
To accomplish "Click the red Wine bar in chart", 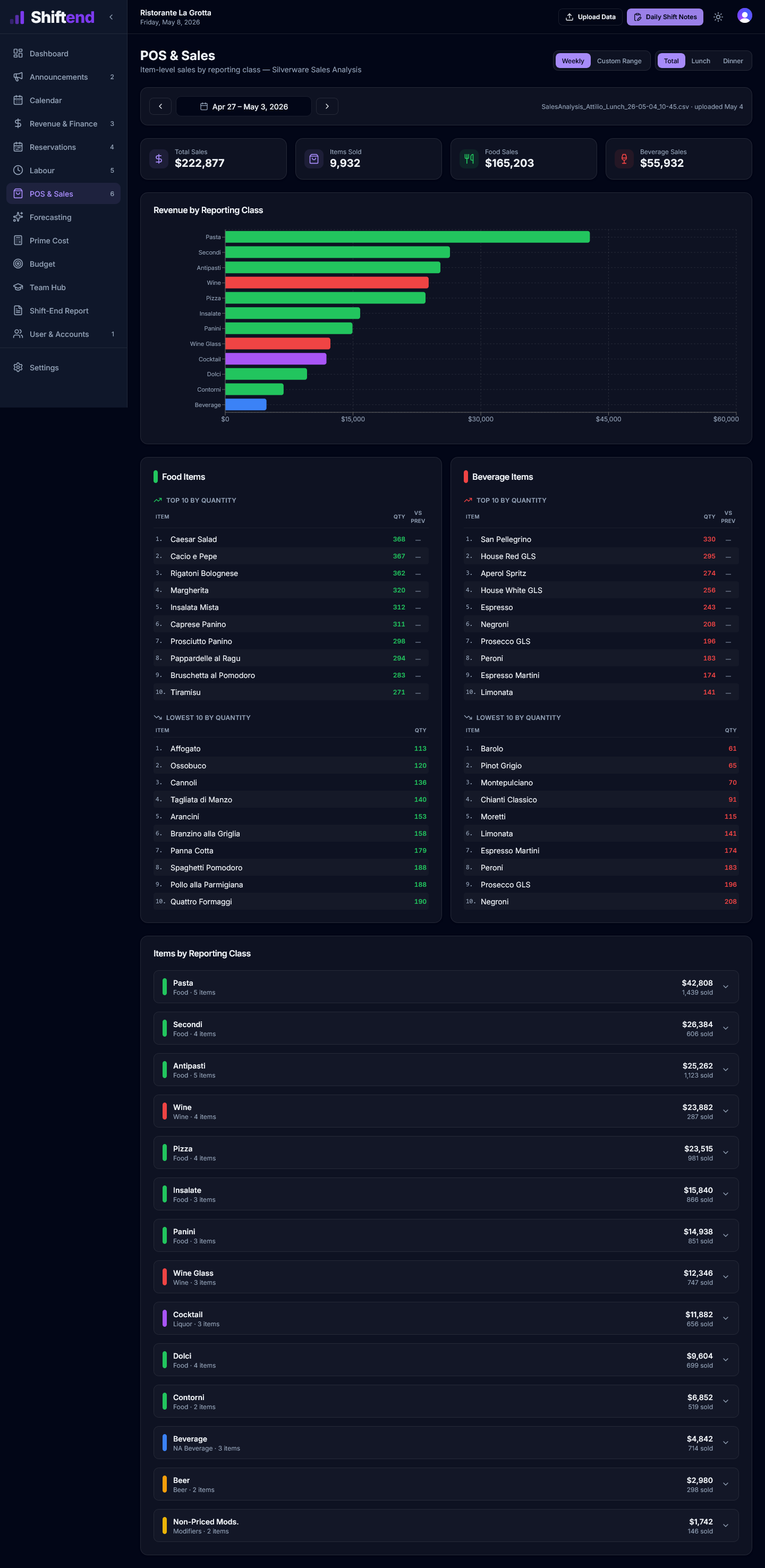I will click(x=327, y=283).
